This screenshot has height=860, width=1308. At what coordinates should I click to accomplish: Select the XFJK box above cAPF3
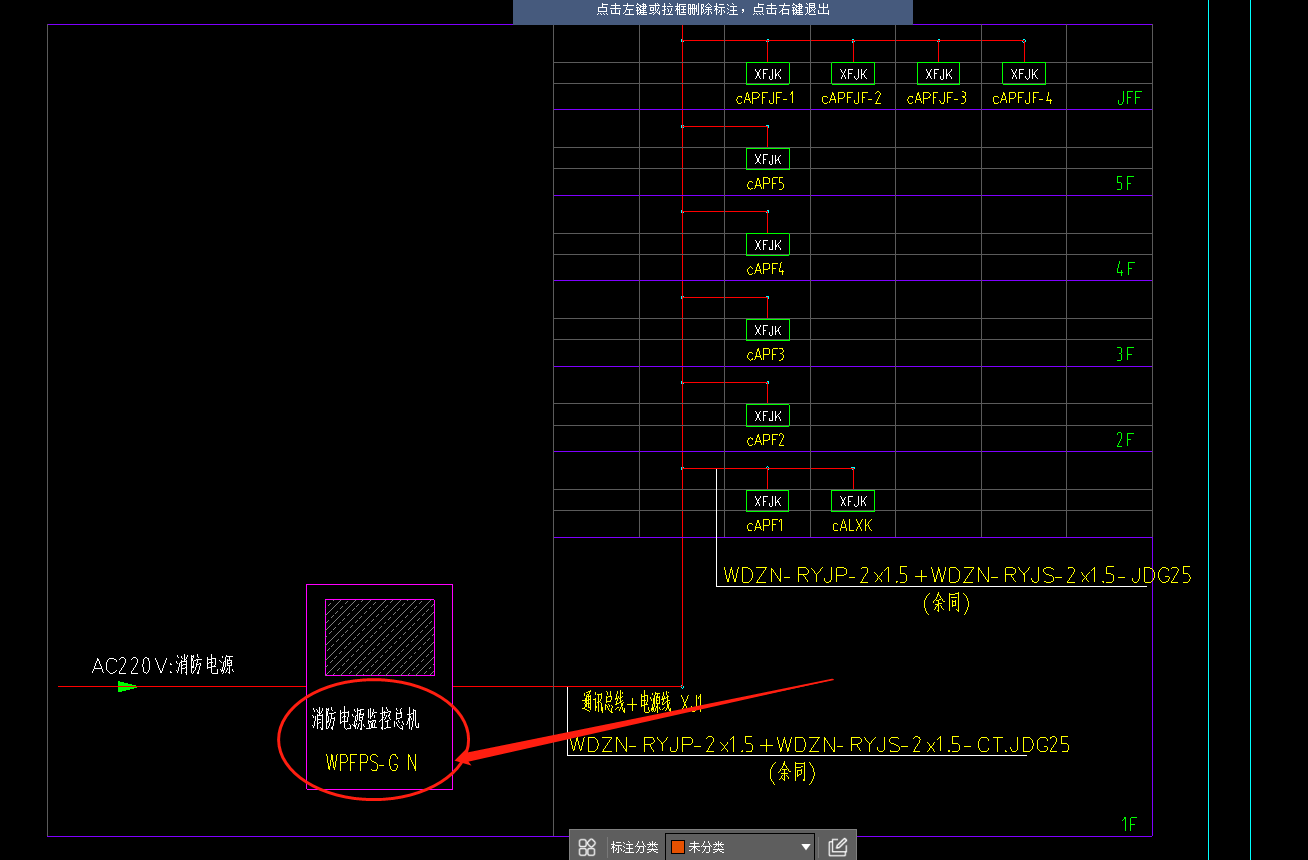click(768, 330)
